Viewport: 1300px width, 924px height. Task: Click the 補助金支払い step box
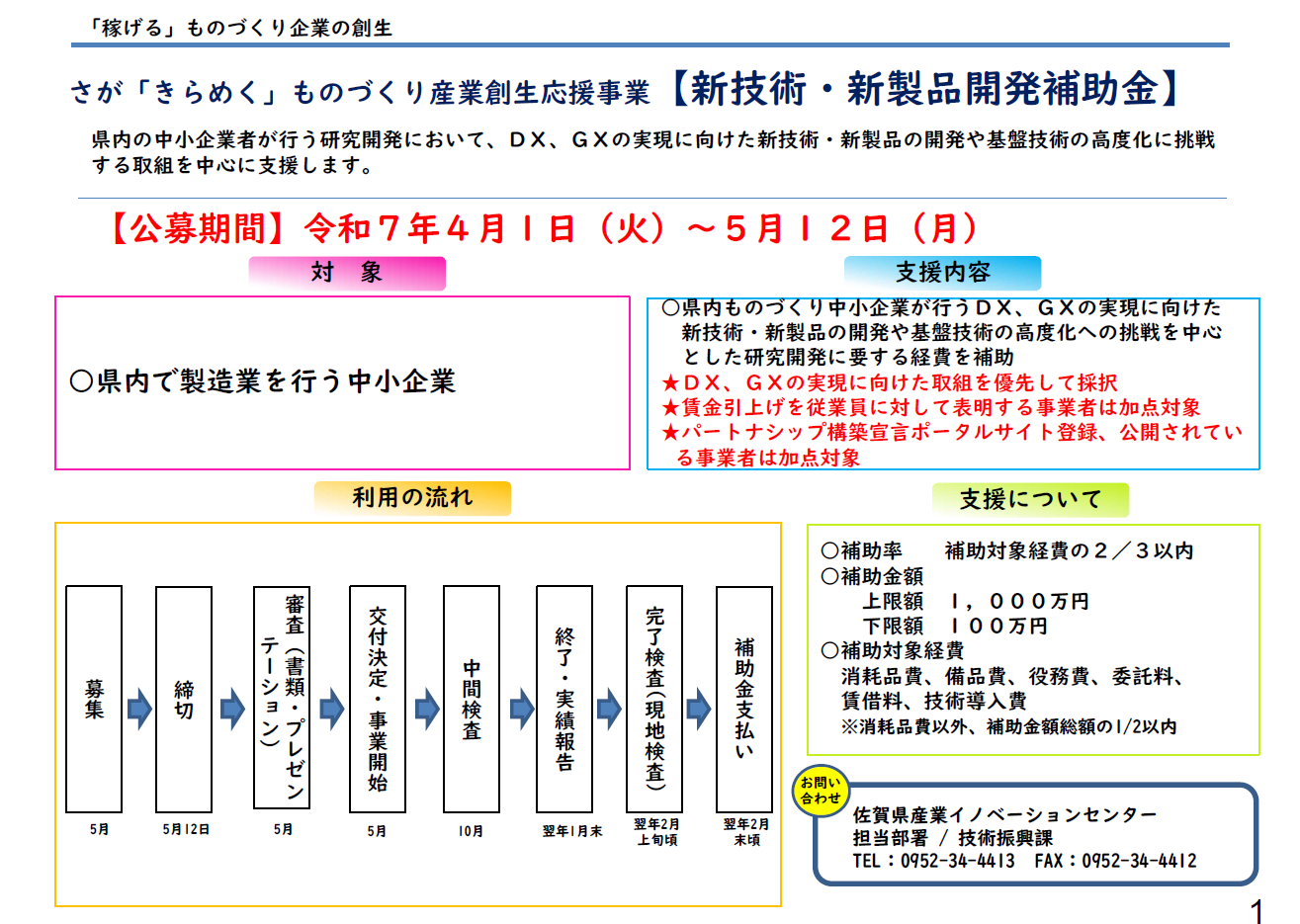[x=744, y=699]
